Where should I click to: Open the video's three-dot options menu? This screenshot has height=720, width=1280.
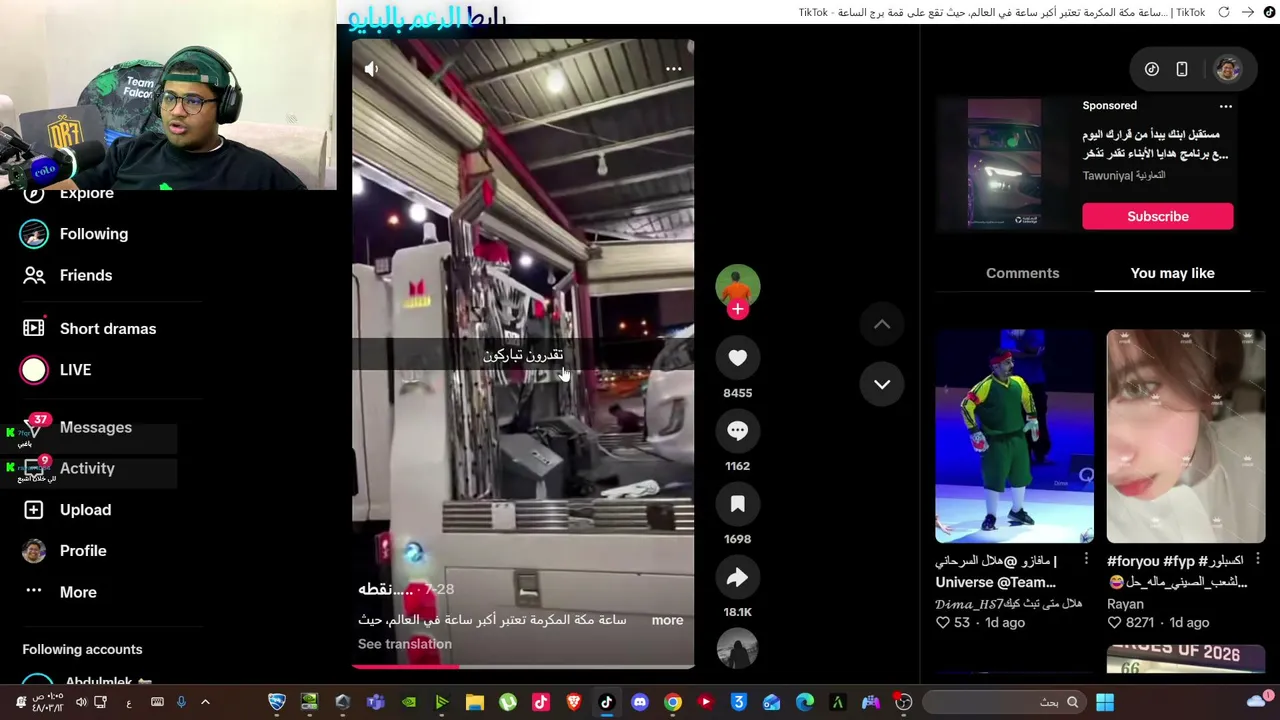(x=673, y=69)
